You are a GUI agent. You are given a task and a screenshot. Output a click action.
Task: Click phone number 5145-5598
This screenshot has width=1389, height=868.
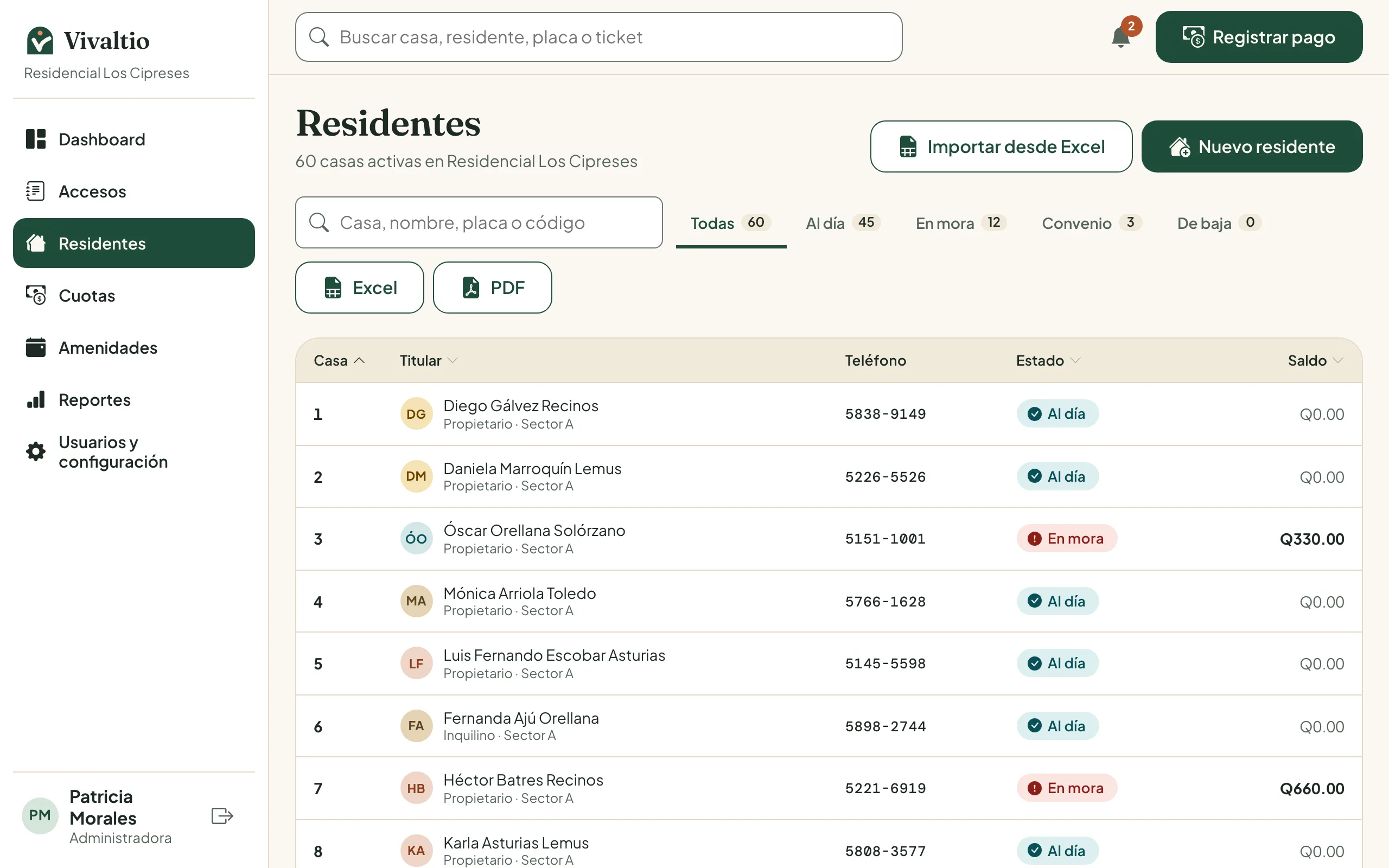pyautogui.click(x=885, y=663)
